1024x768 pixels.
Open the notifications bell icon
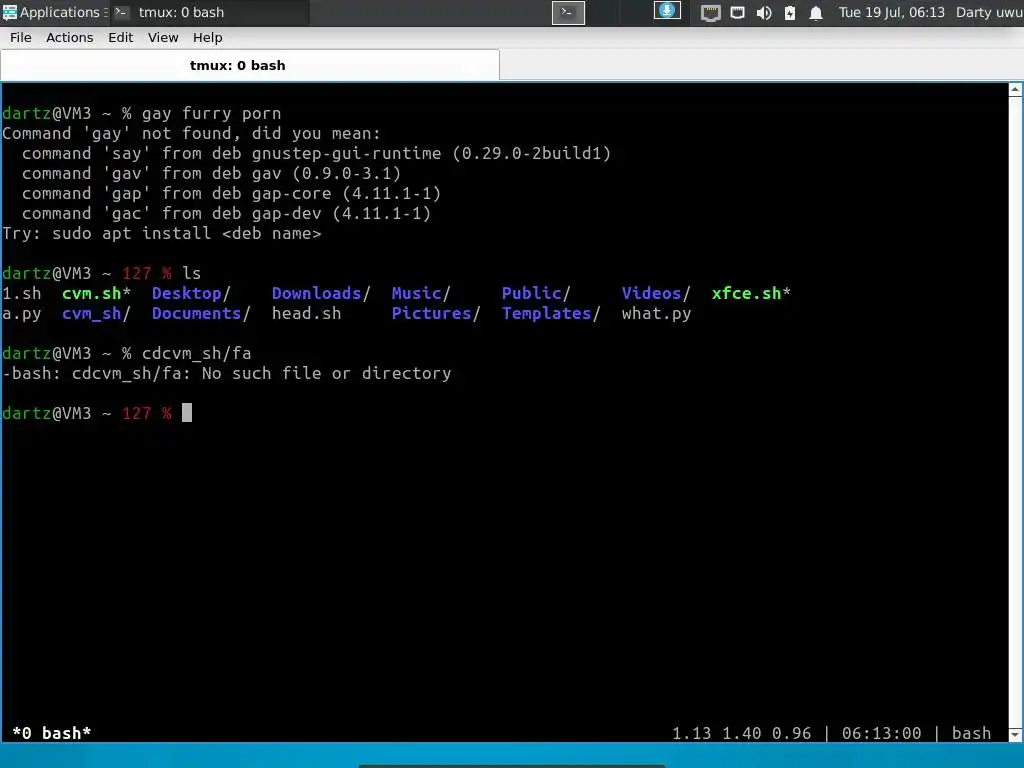click(816, 12)
